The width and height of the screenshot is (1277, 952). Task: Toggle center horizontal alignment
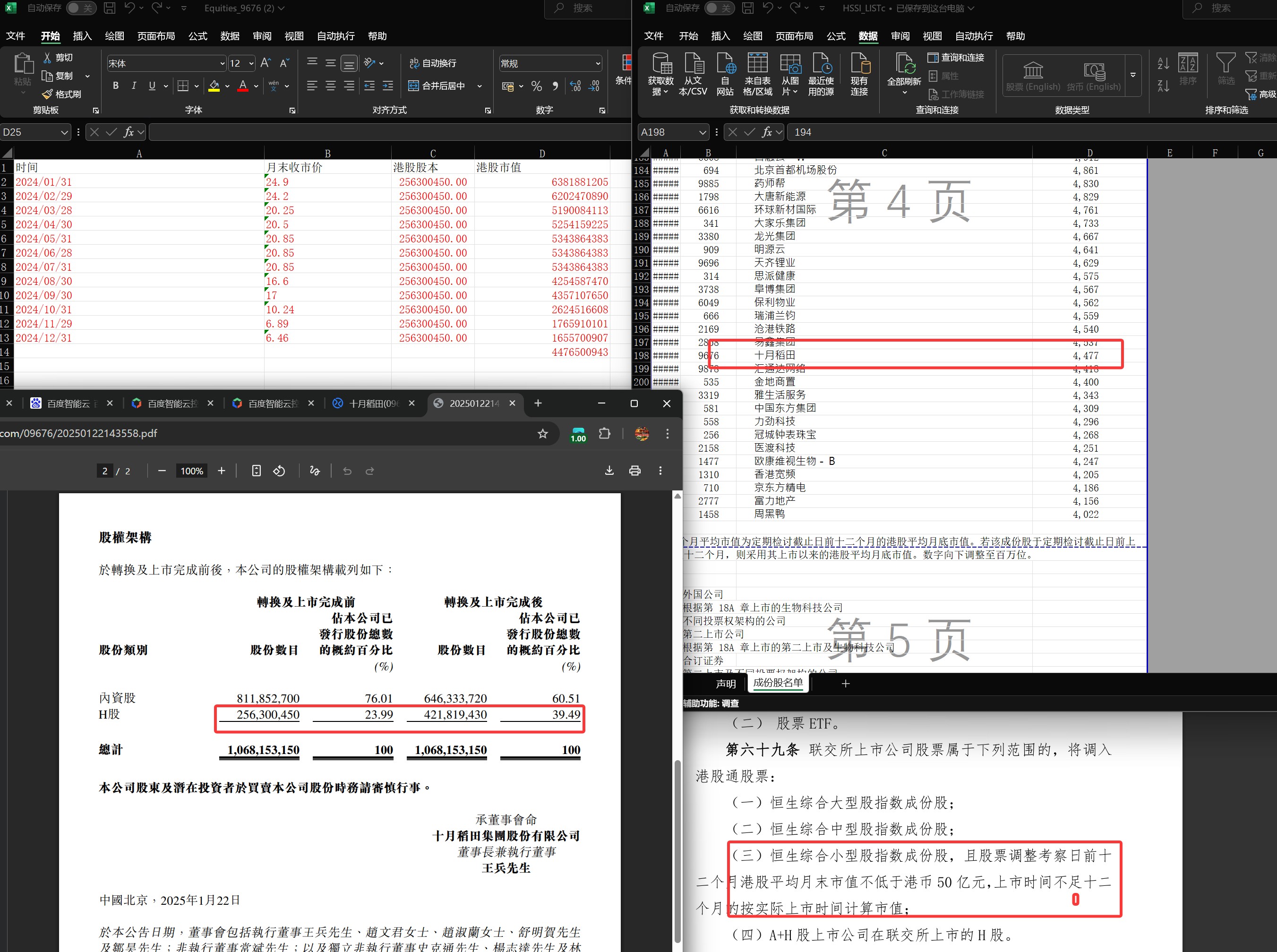pos(331,86)
